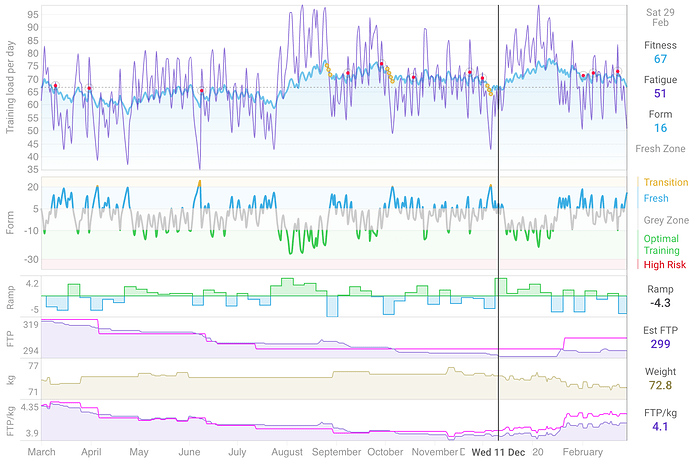Screen dimensions: 690x465
Task: Click the 95 tick on the training load axis
Action: [x=33, y=15]
